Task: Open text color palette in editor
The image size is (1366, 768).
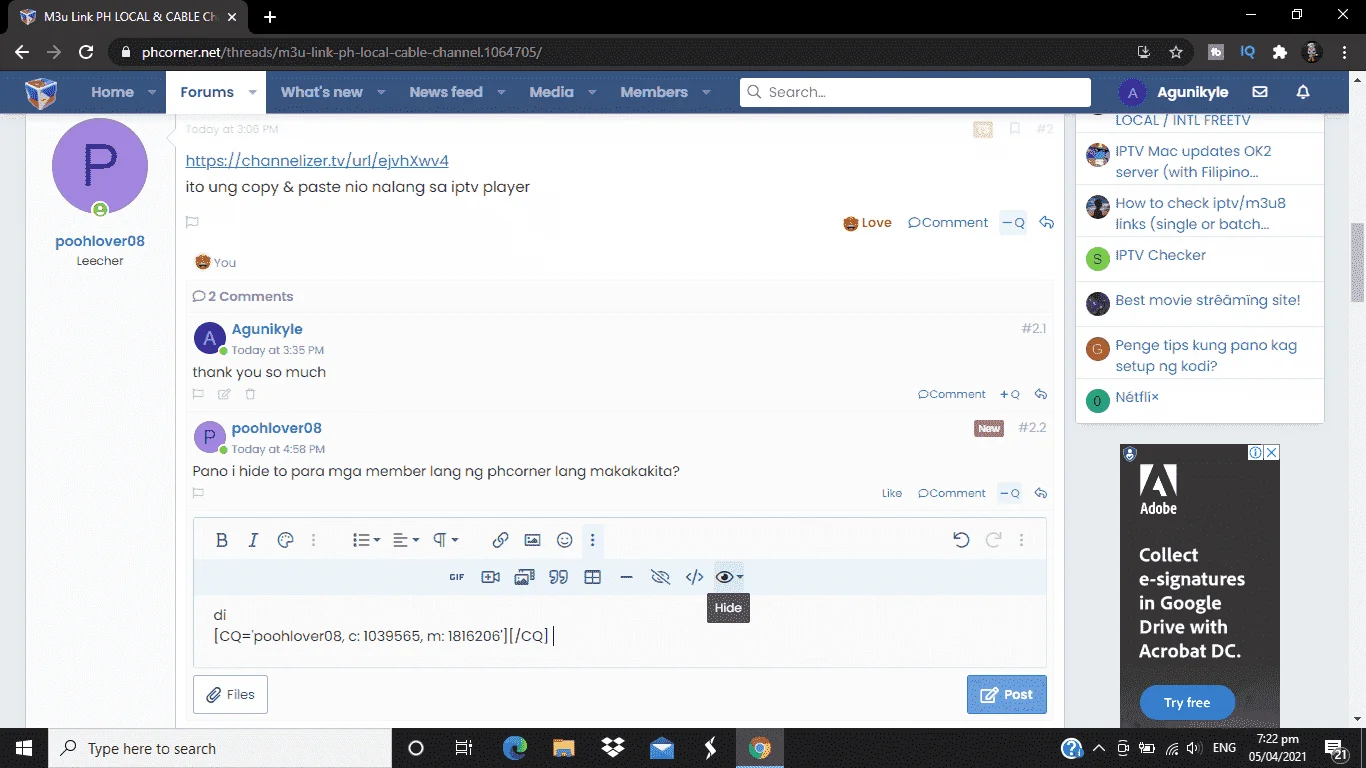Action: (x=285, y=540)
